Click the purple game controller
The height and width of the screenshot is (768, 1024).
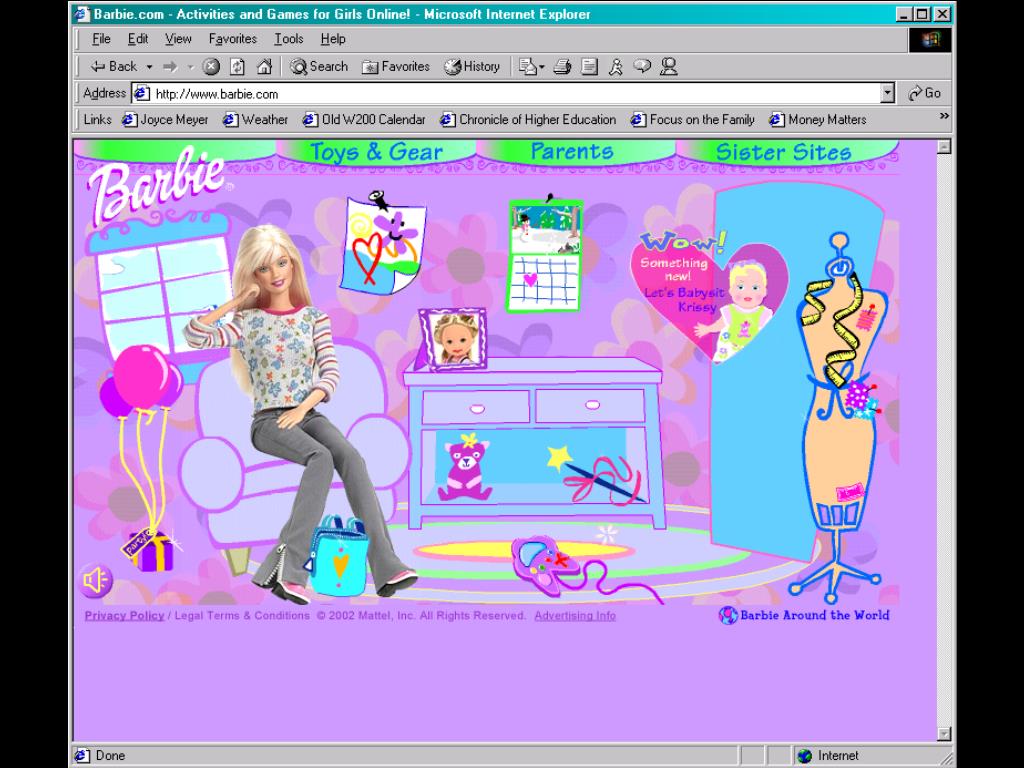[x=545, y=565]
